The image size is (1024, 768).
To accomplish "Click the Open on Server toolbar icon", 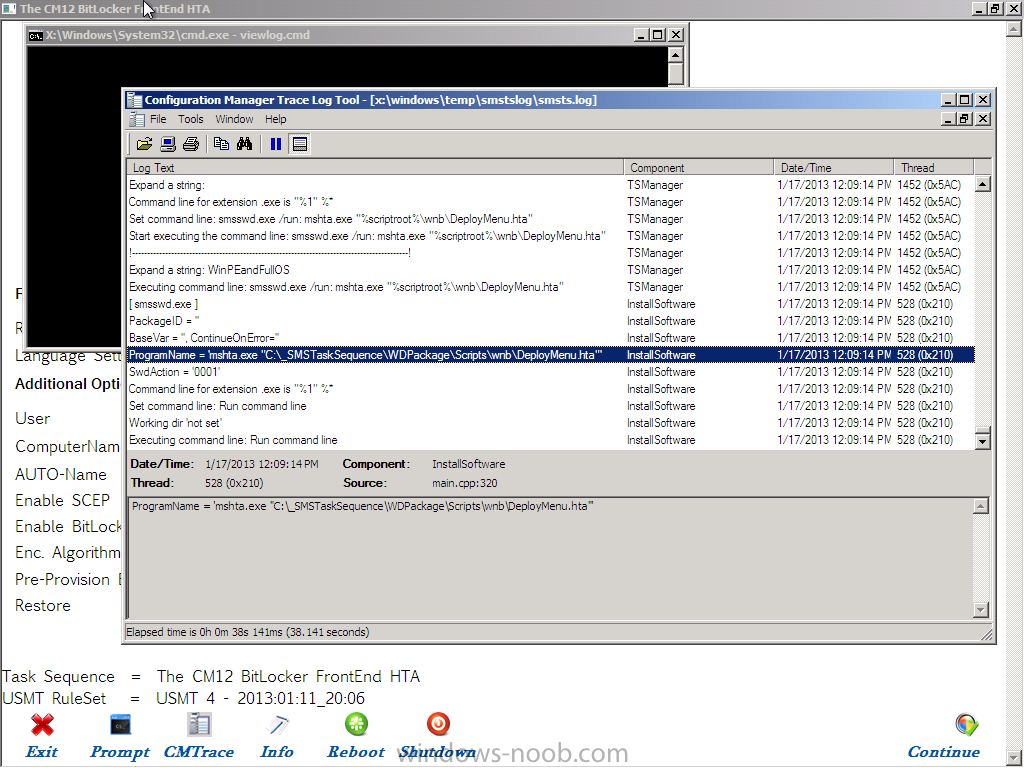I will coord(168,144).
